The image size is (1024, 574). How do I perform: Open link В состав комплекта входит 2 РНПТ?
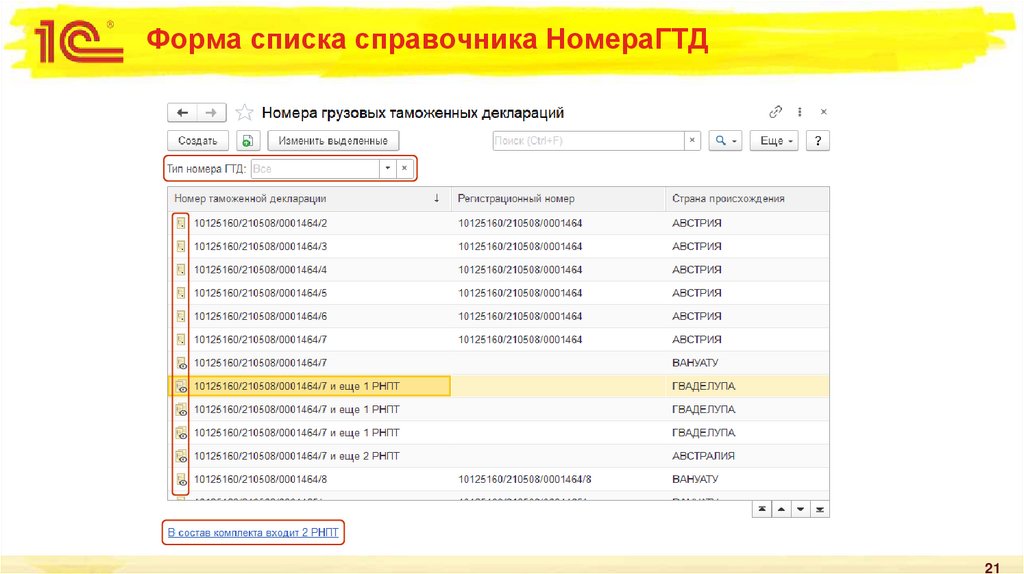click(x=254, y=534)
